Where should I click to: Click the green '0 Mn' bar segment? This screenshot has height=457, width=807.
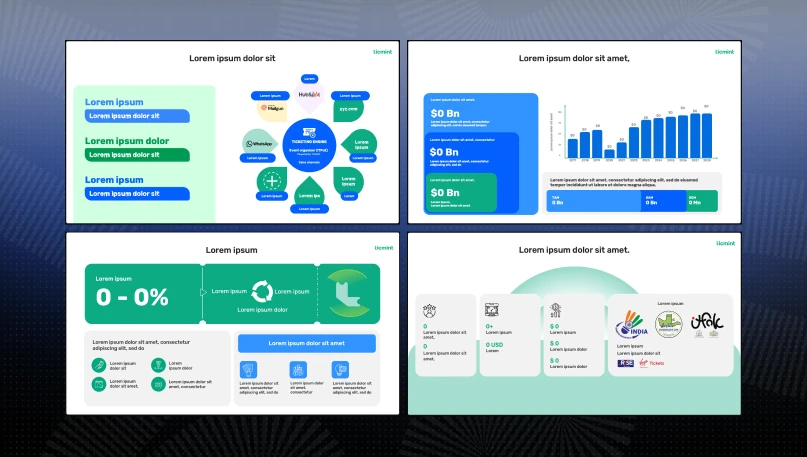702,201
